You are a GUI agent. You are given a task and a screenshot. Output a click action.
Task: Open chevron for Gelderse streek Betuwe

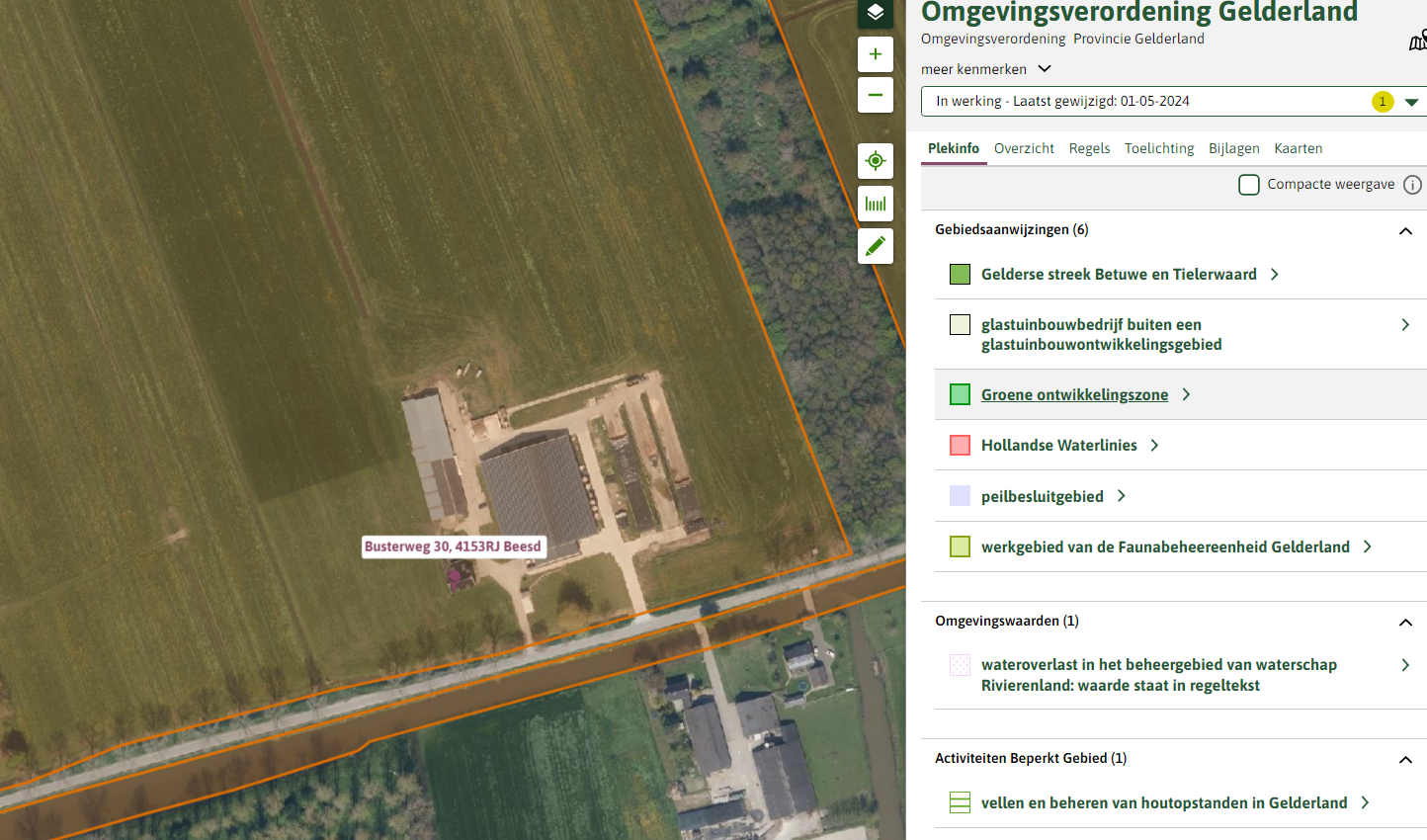pos(1275,275)
